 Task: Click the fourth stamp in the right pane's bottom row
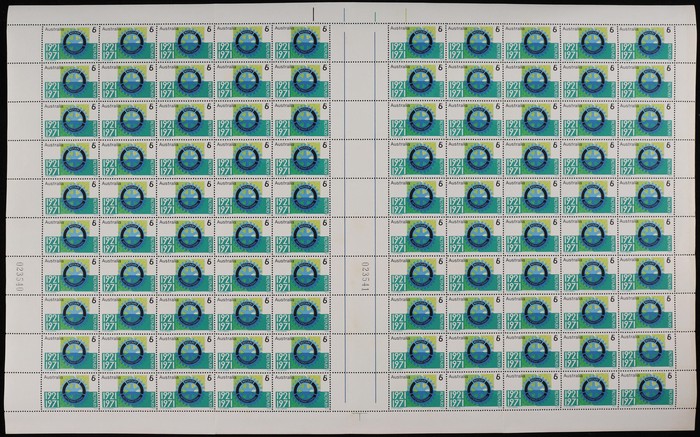click(587, 390)
